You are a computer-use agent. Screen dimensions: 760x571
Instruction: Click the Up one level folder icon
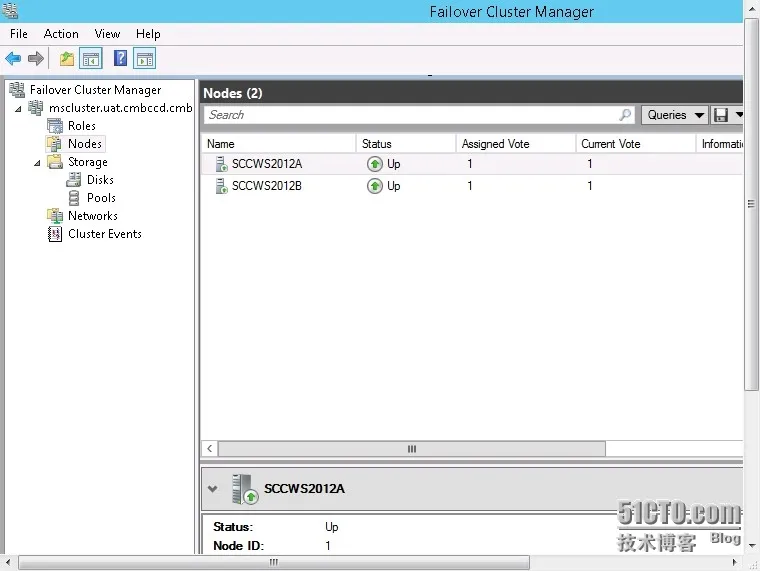[67, 59]
